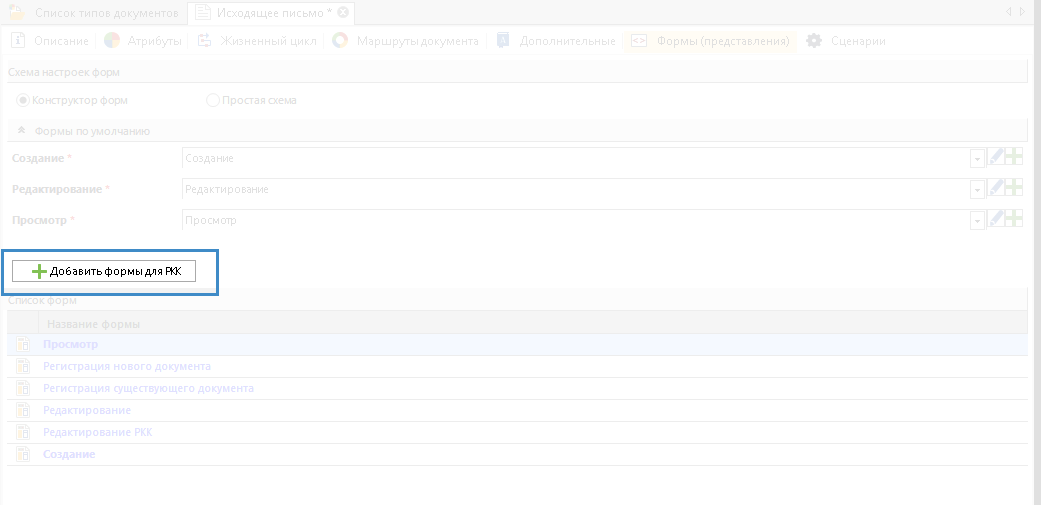Click the green plus icon for Создание
This screenshot has height=505, width=1041.
(1014, 158)
